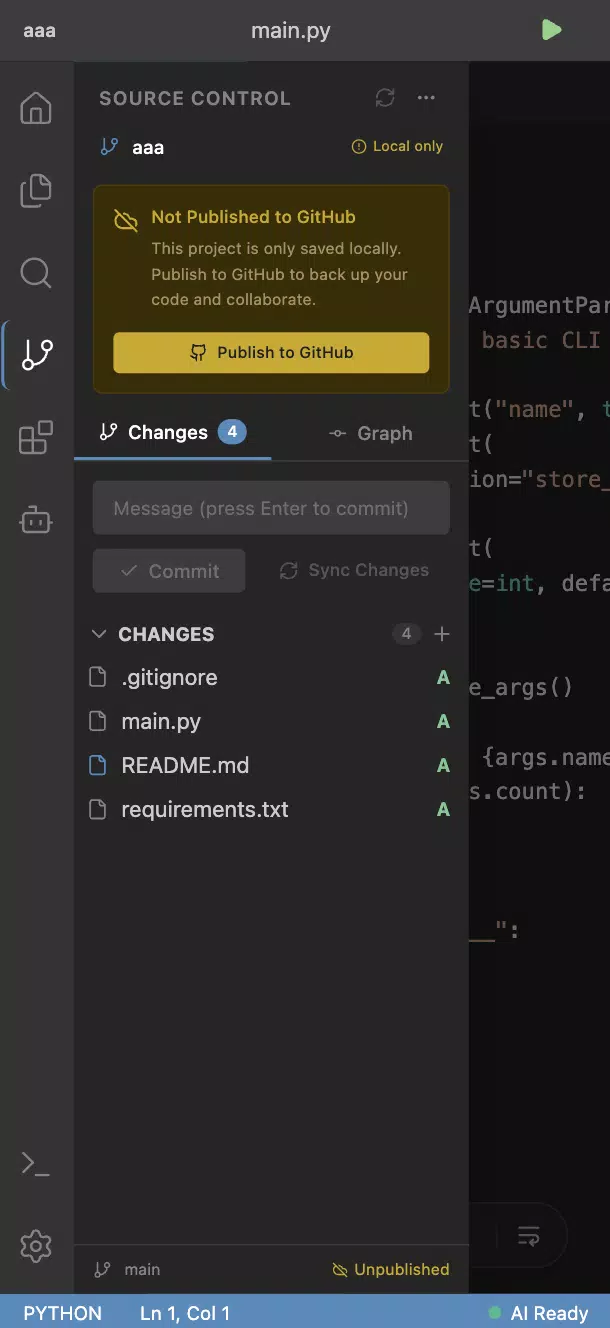Click the Commit button

tap(169, 571)
